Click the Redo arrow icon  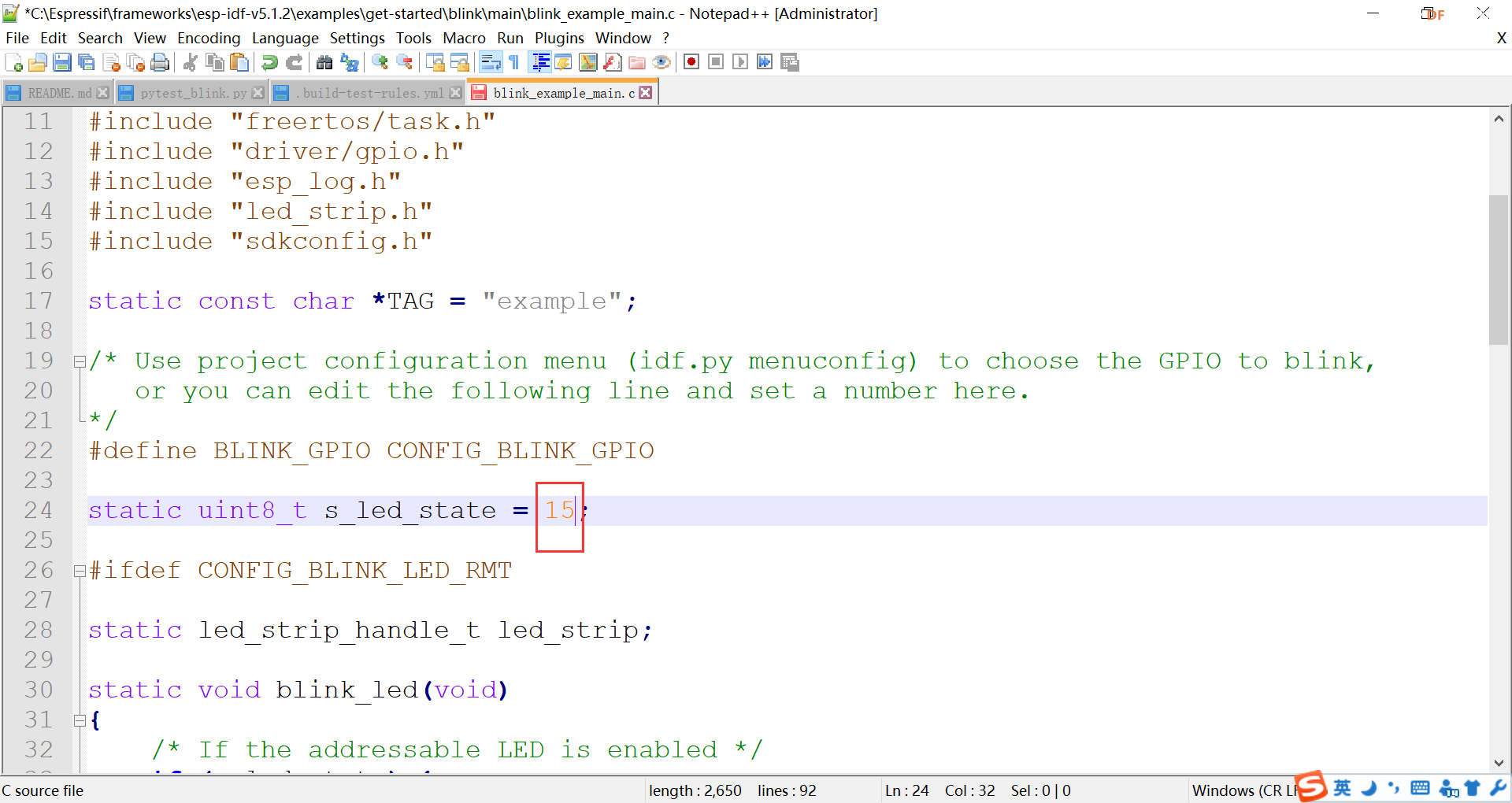pos(294,62)
